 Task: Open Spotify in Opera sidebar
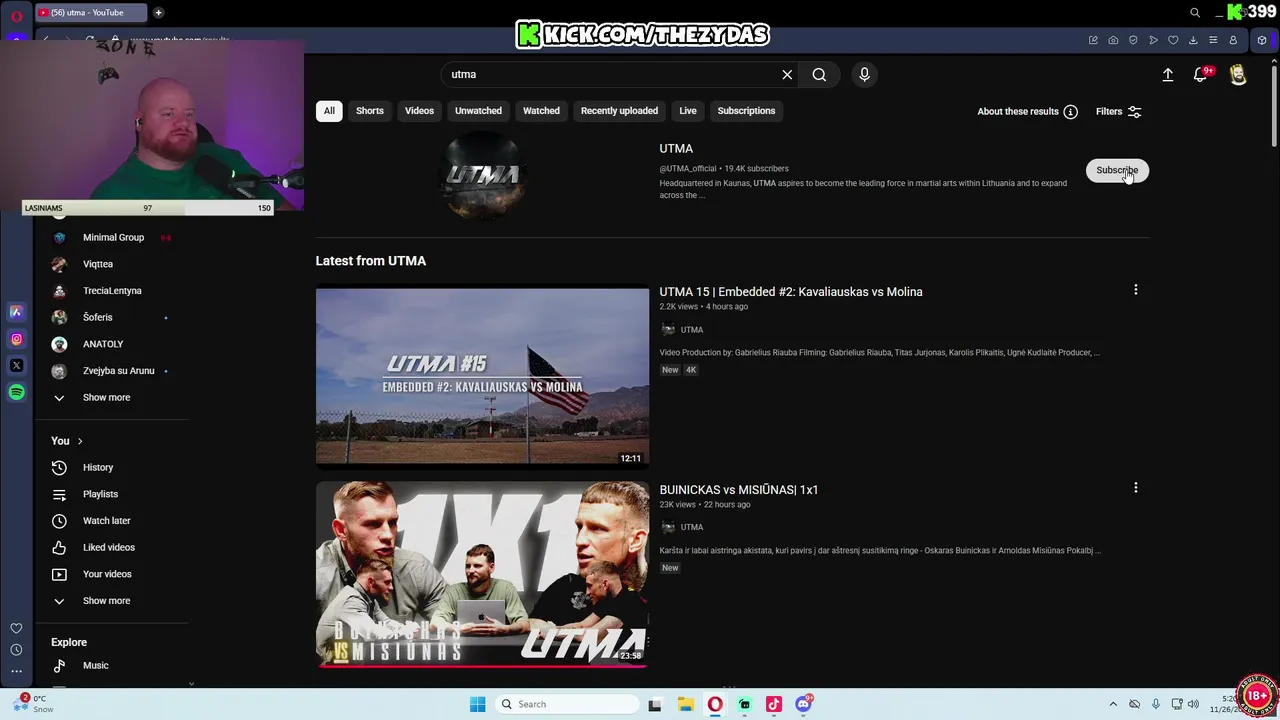(16, 393)
